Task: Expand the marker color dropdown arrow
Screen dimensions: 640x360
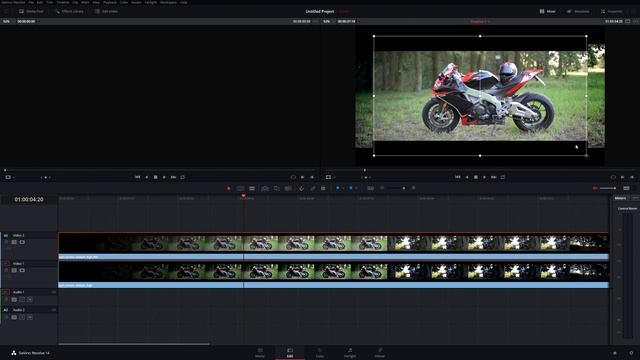Action: point(356,188)
